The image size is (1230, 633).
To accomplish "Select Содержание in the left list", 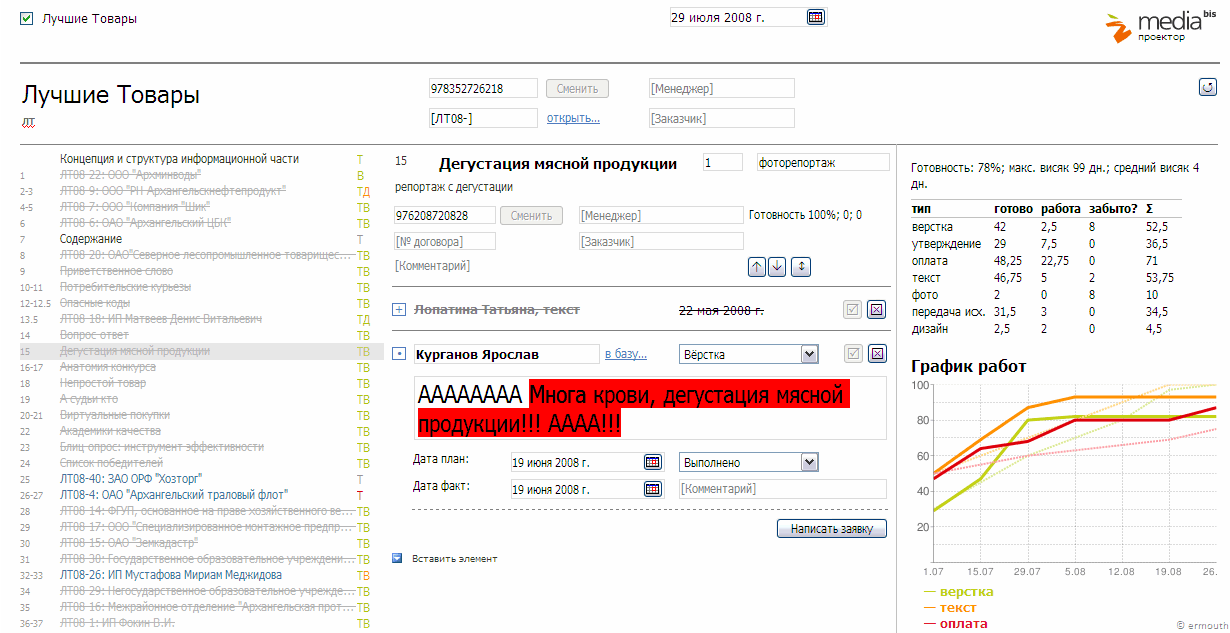I will (90, 239).
